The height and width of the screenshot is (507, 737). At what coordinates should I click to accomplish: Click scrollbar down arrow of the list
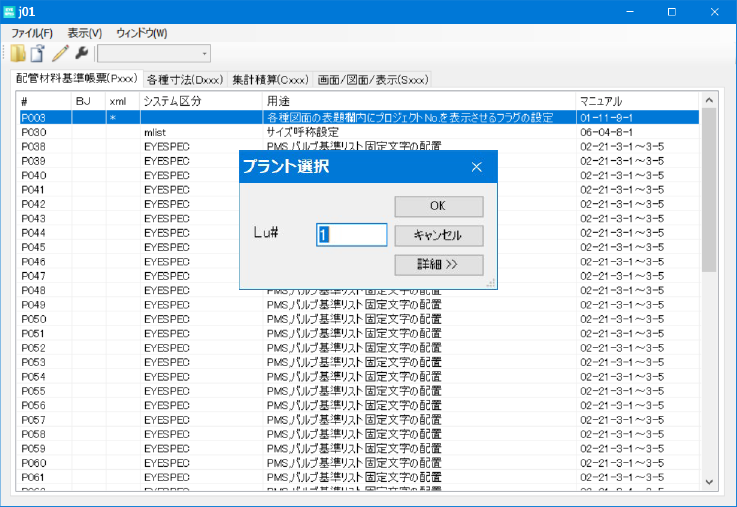[709, 482]
